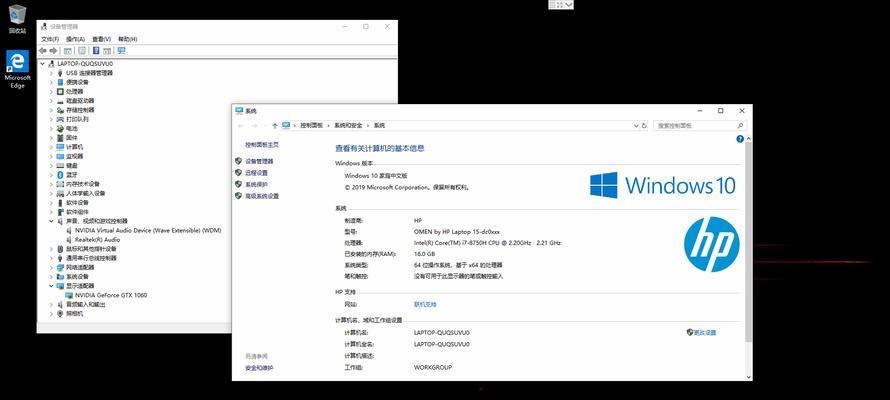Click the forward arrow in Device Manager toolbar

[53, 50]
